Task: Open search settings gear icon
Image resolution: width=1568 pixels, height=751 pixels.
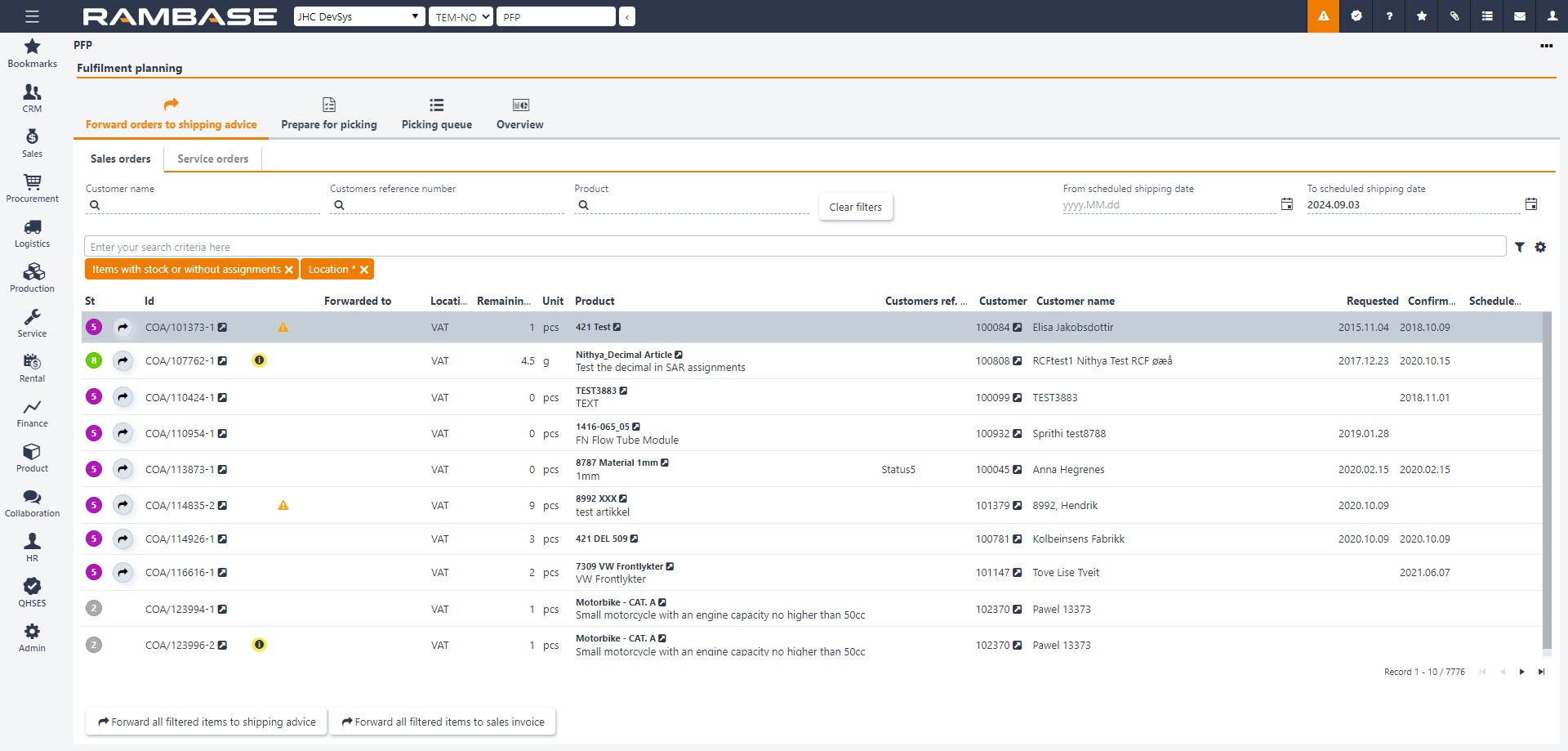Action: pos(1540,248)
